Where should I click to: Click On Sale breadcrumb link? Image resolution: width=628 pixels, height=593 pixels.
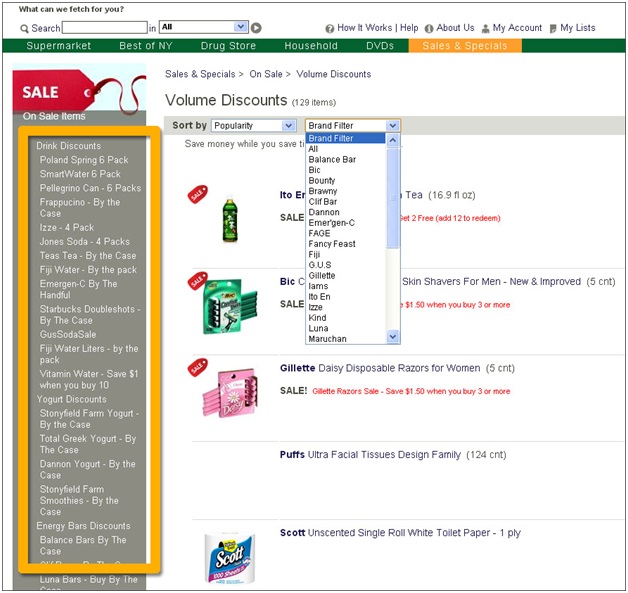point(266,74)
